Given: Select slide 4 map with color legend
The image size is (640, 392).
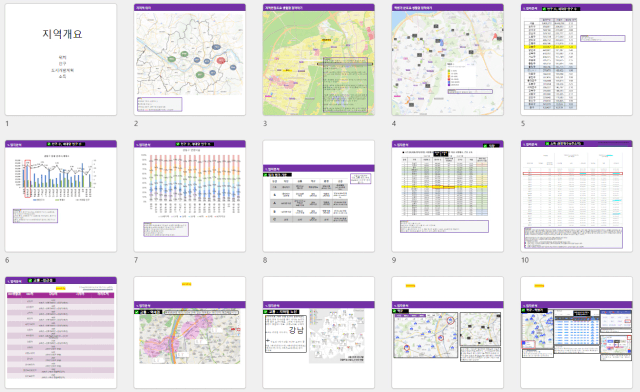Looking at the screenshot, I should (x=448, y=60).
